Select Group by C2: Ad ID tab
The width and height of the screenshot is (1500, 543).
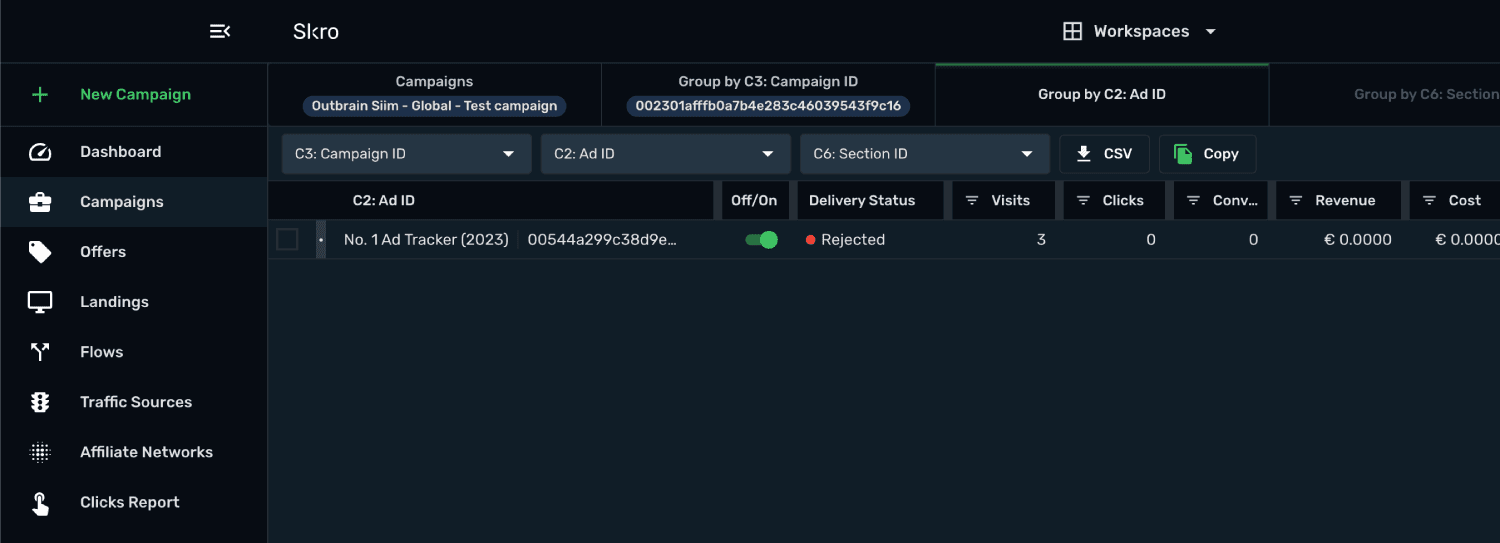click(x=1102, y=94)
